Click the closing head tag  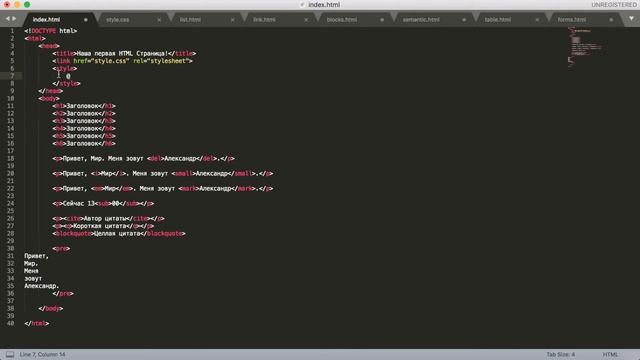[51, 91]
